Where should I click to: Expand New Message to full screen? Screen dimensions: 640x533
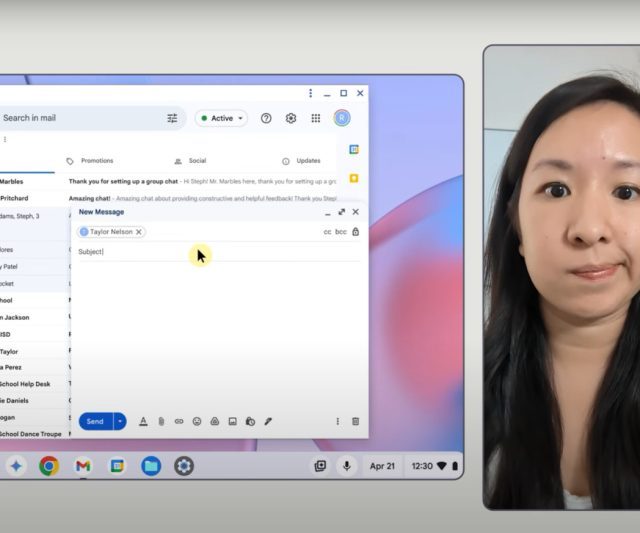[342, 212]
